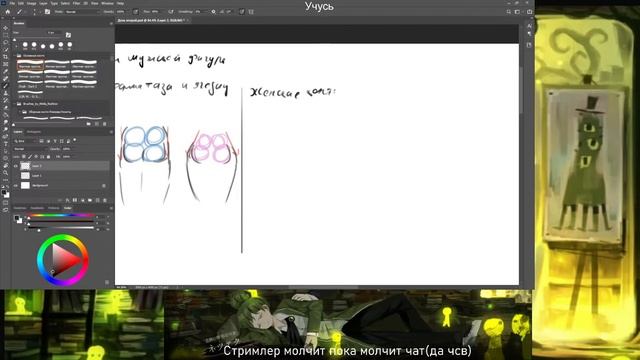Click the Brushes panel tab

tap(19, 23)
